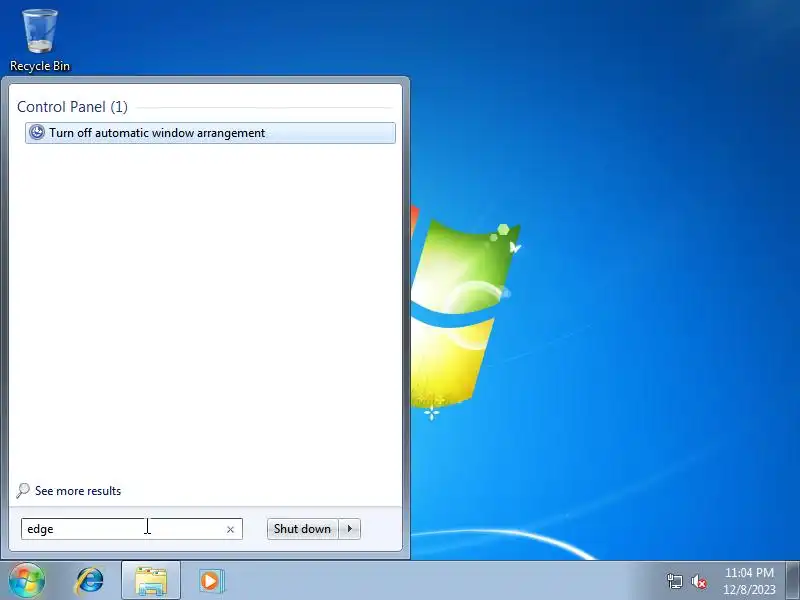The width and height of the screenshot is (800, 600).
Task: Click the magnifier icon beside See more results
Action: [22, 491]
